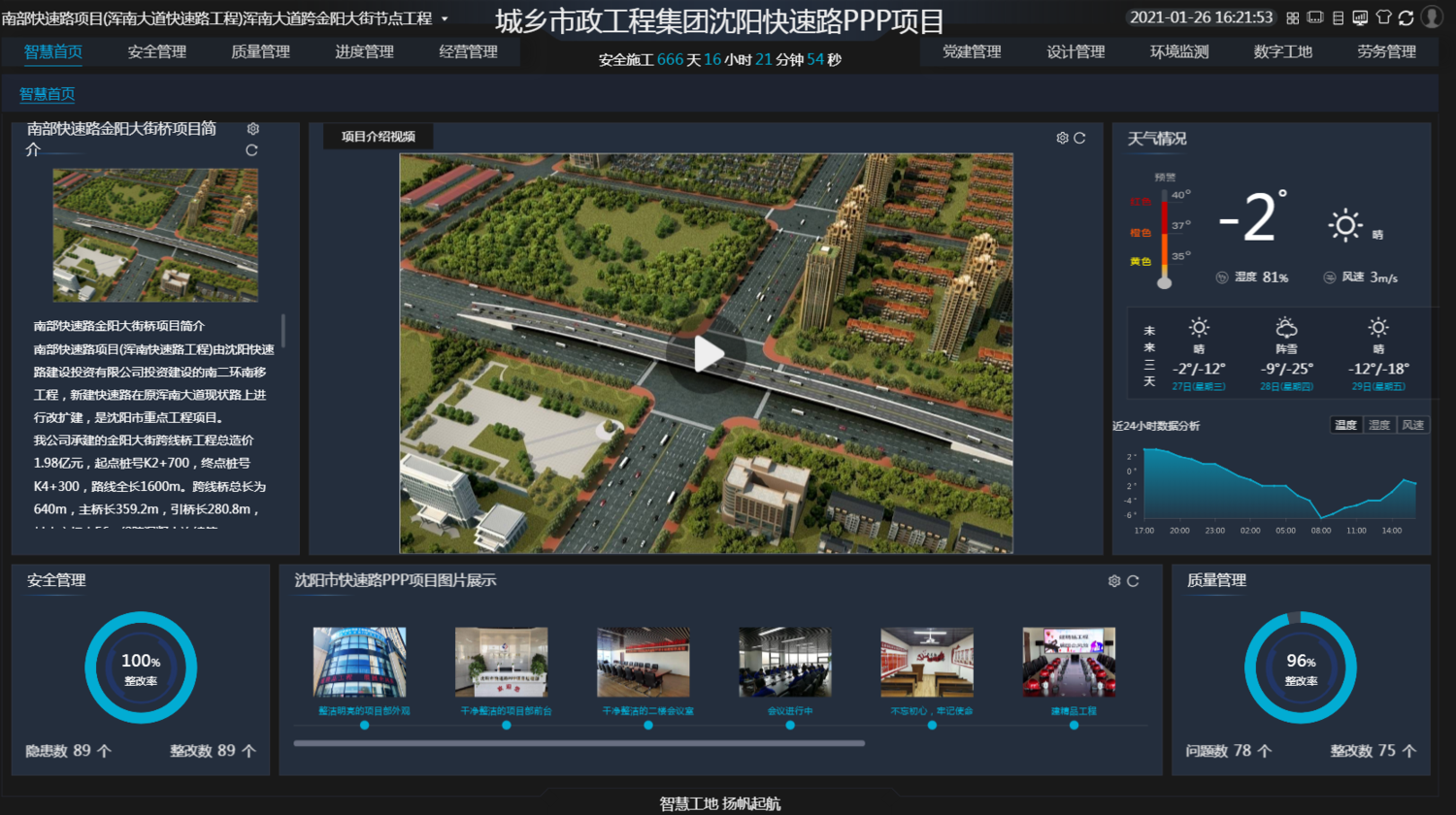Open settings gear of project pictures panel
The width and height of the screenshot is (1456, 815).
pyautogui.click(x=1114, y=581)
